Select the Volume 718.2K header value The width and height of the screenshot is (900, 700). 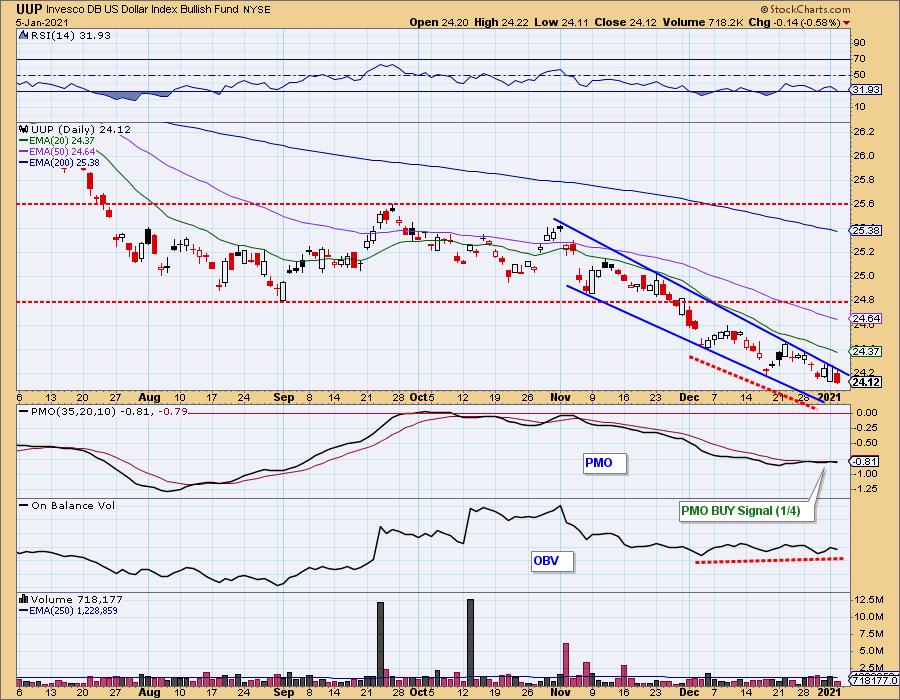(703, 22)
